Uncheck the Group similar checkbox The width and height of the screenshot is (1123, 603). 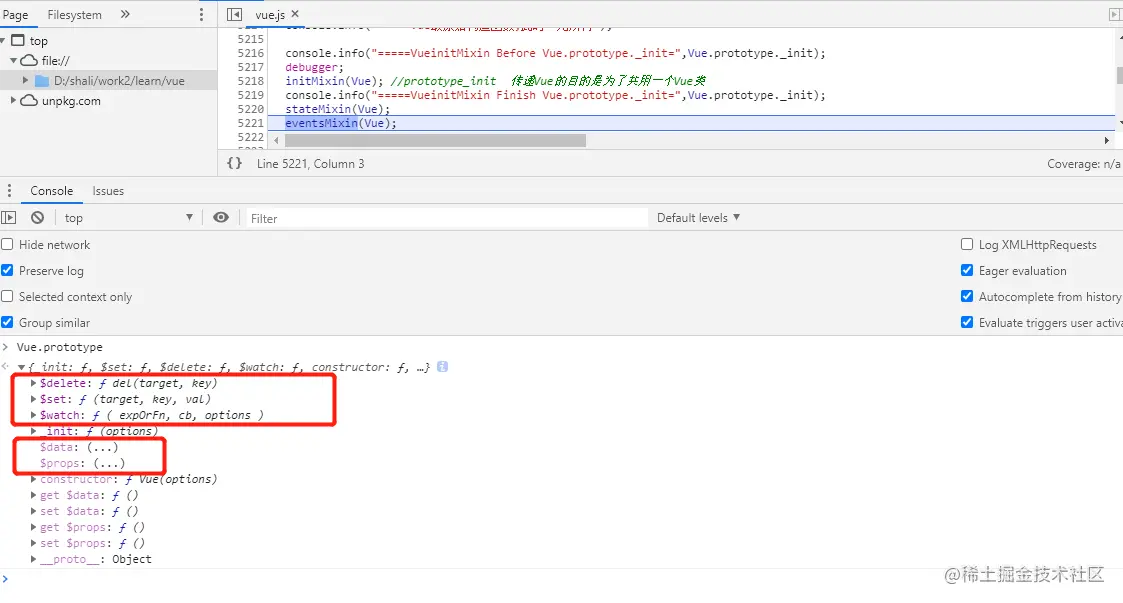pos(7,322)
